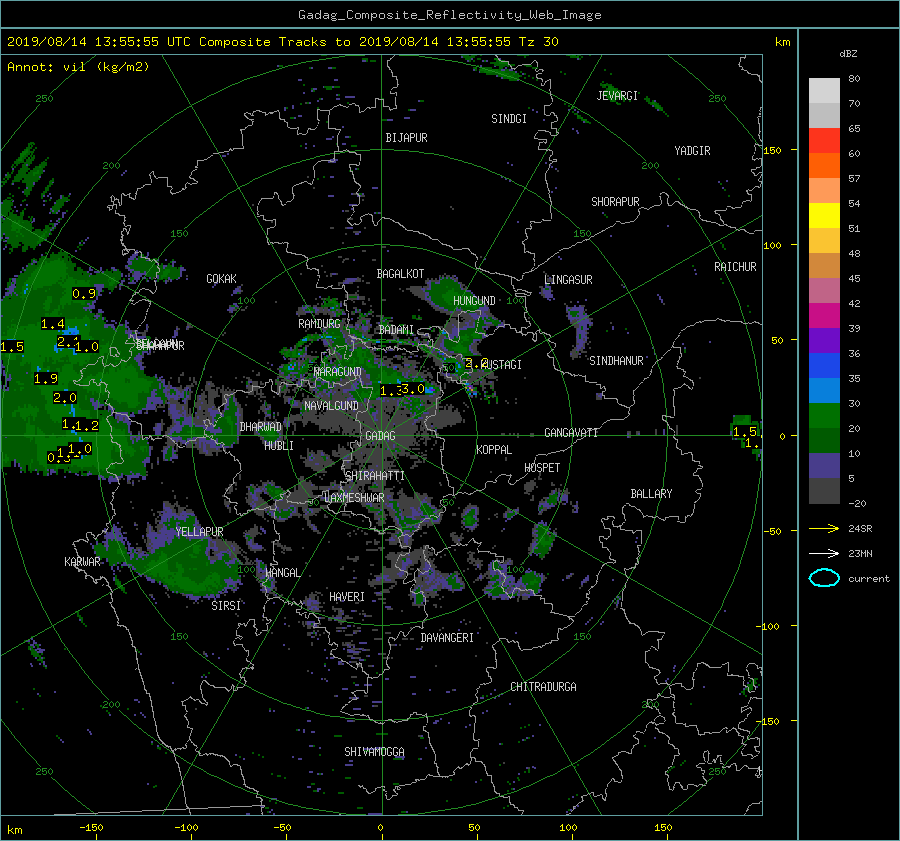Click the dBZ legend heading

[x=848, y=54]
